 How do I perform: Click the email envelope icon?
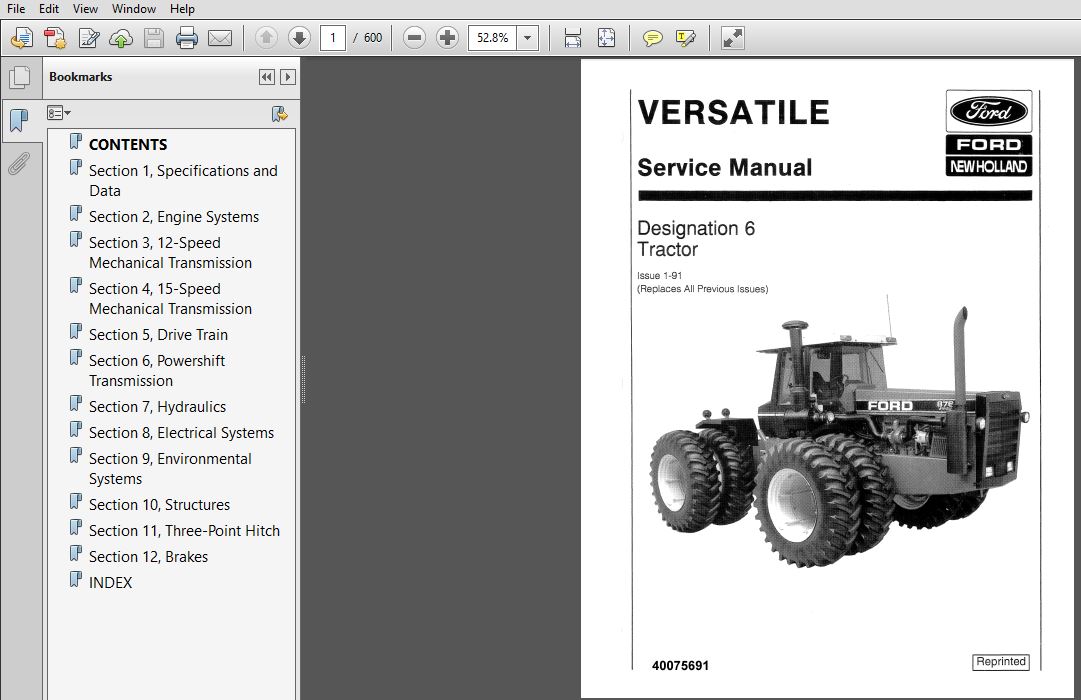[x=220, y=38]
